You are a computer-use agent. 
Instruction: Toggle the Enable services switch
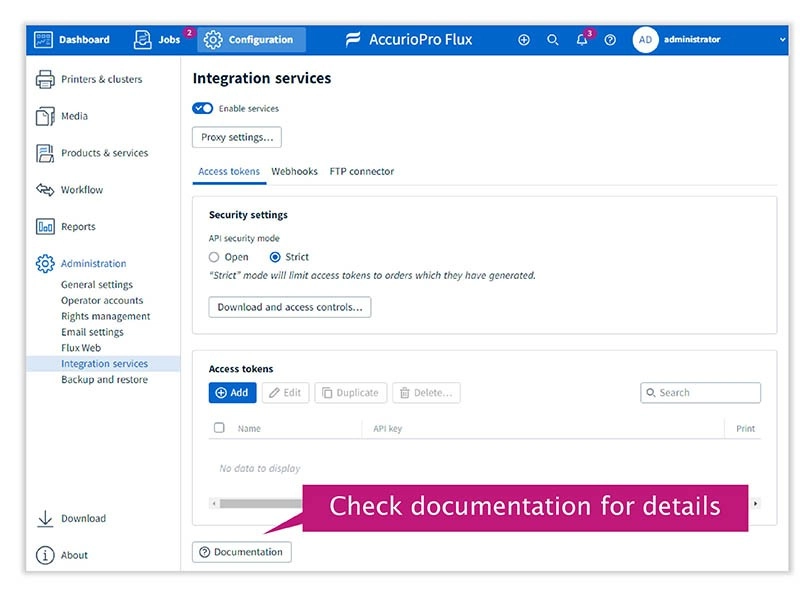click(x=203, y=108)
